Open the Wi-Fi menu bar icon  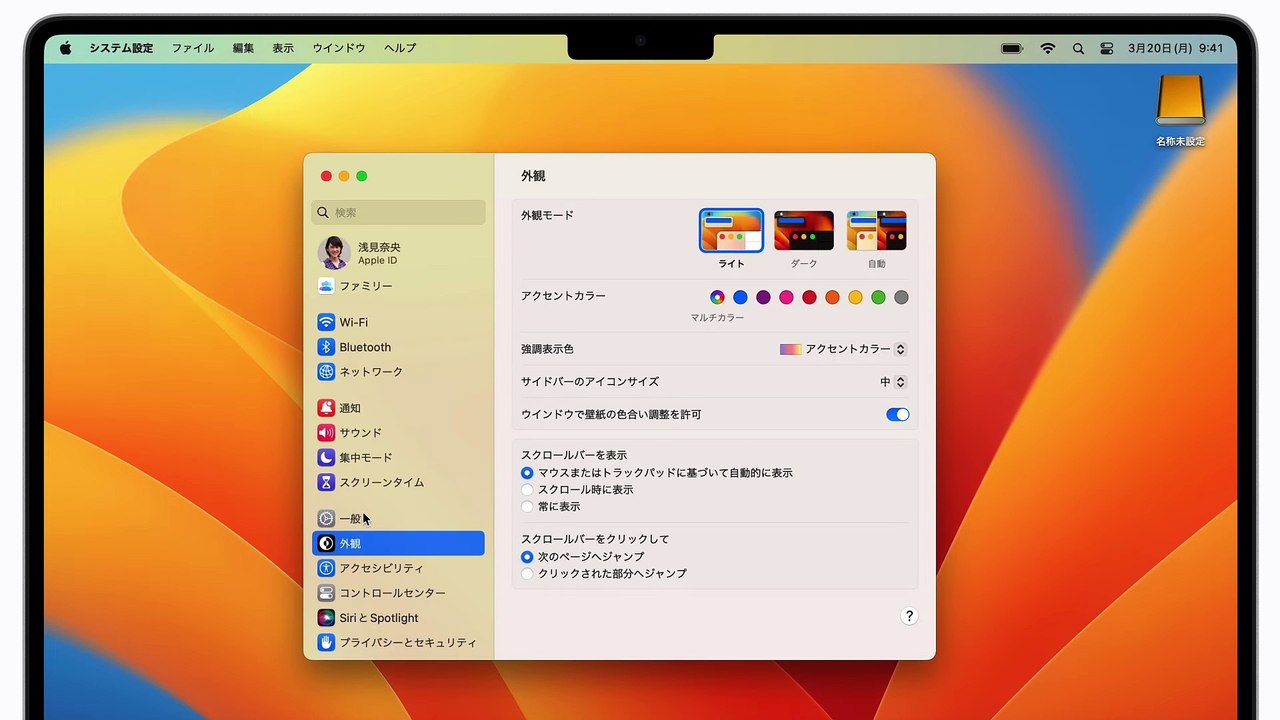pyautogui.click(x=1048, y=48)
